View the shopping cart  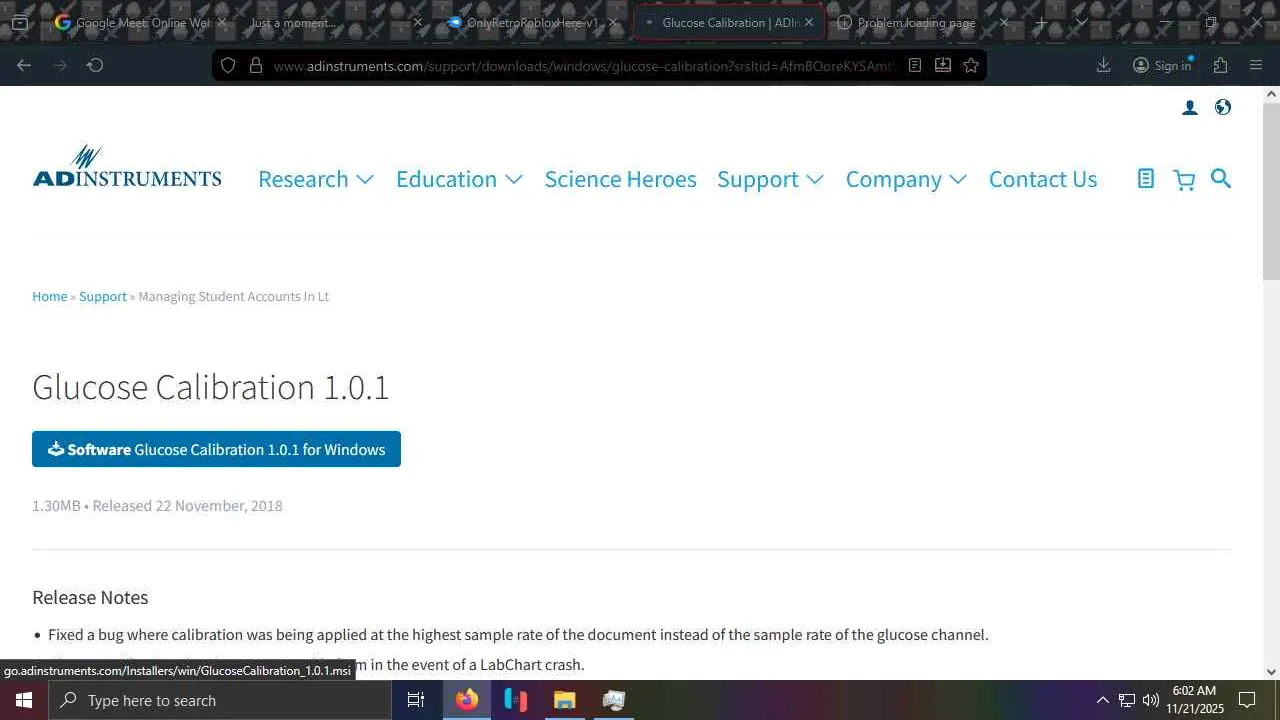click(x=1184, y=180)
